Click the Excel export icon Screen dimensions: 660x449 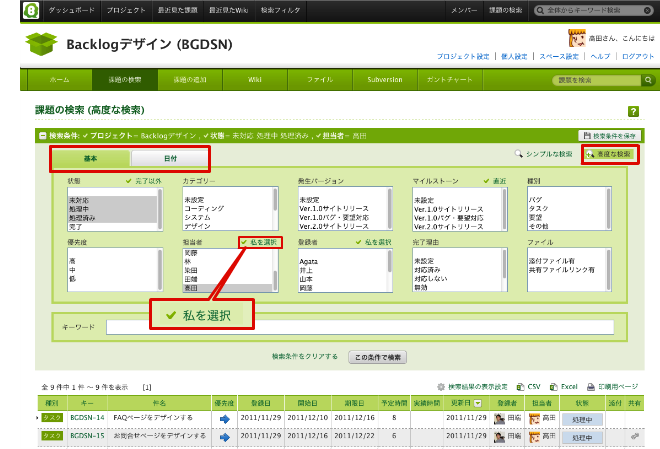pyautogui.click(x=554, y=387)
